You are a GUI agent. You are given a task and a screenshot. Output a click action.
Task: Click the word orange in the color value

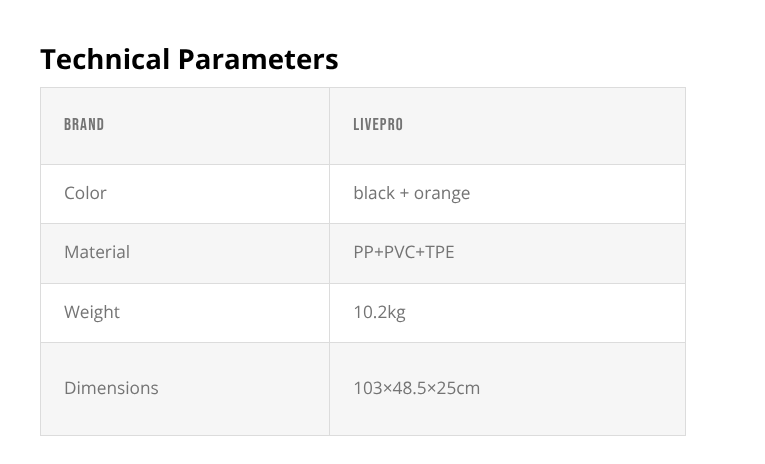point(441,193)
